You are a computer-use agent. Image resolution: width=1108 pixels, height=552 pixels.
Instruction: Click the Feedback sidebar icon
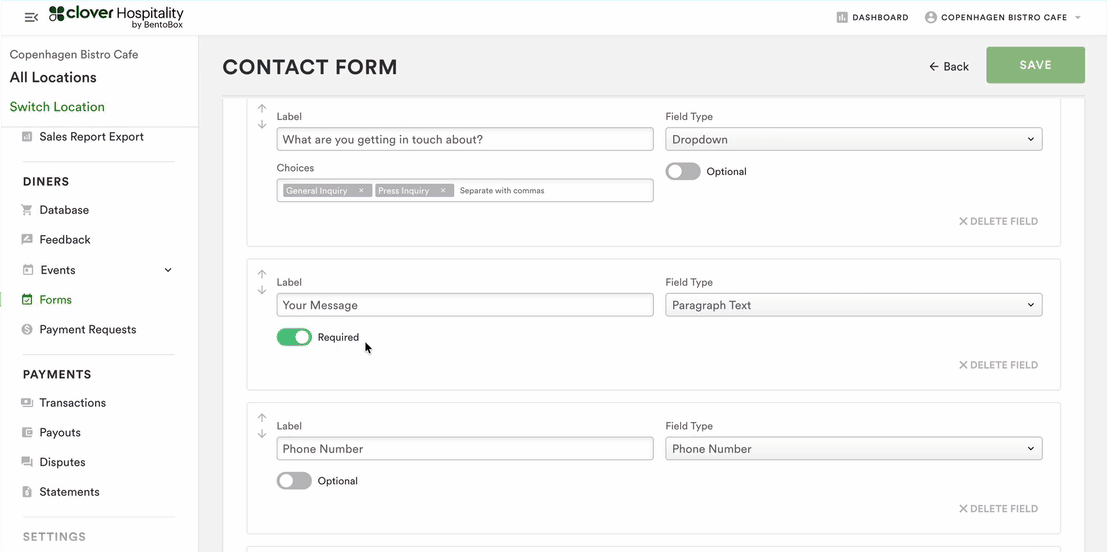point(27,240)
